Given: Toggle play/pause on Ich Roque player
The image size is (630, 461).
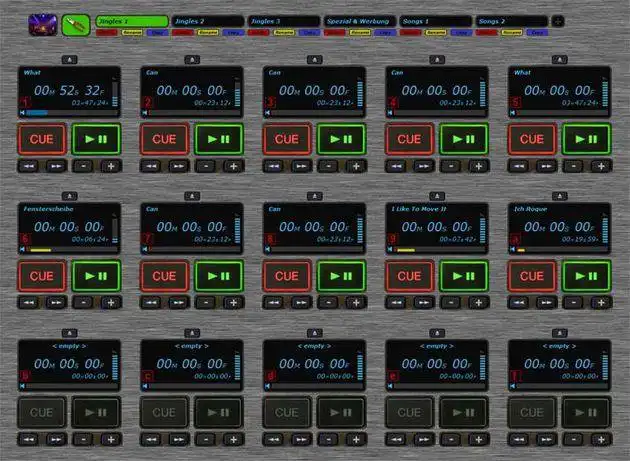Looking at the screenshot, I should [x=587, y=276].
